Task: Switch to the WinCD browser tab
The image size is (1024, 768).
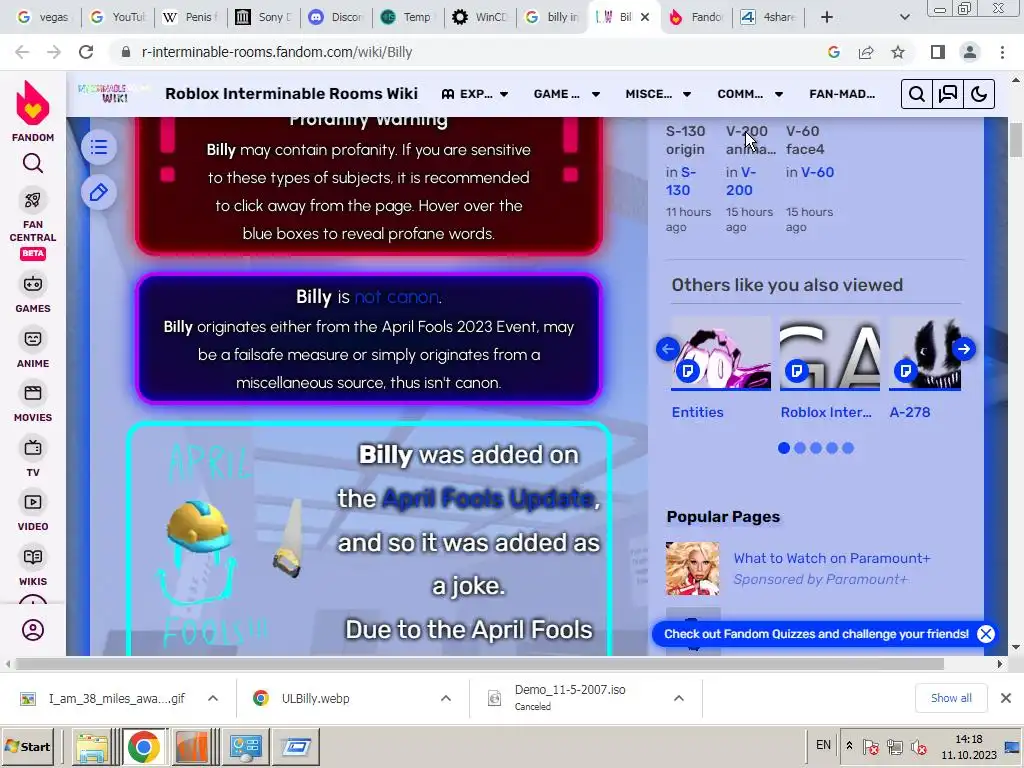Action: point(480,17)
